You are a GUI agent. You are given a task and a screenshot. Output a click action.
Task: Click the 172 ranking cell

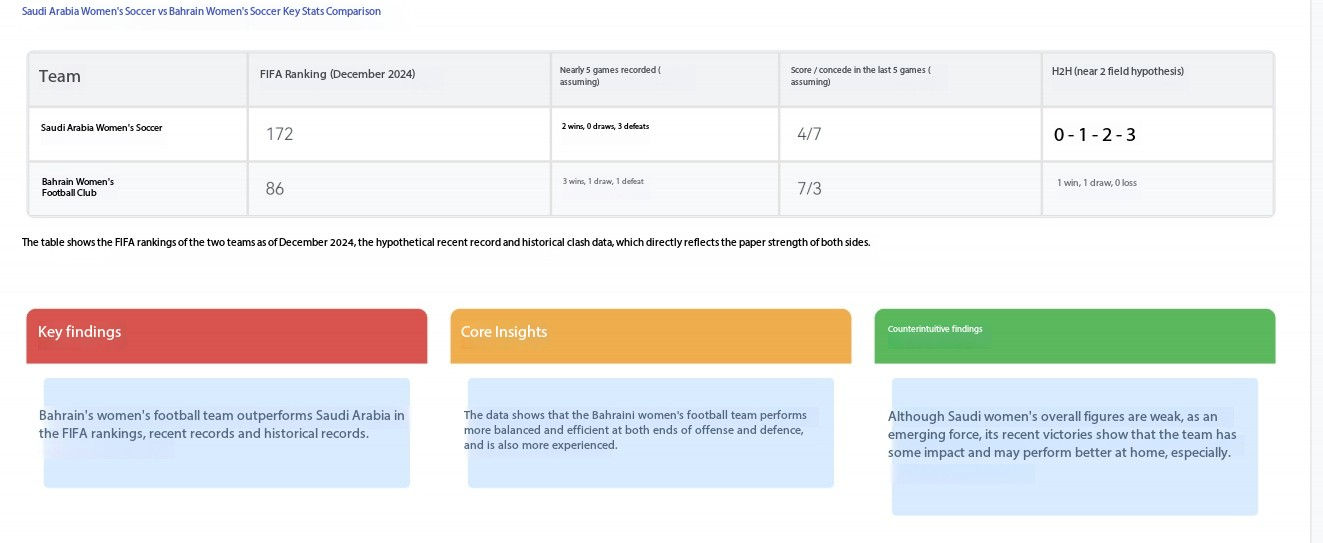tap(280, 134)
